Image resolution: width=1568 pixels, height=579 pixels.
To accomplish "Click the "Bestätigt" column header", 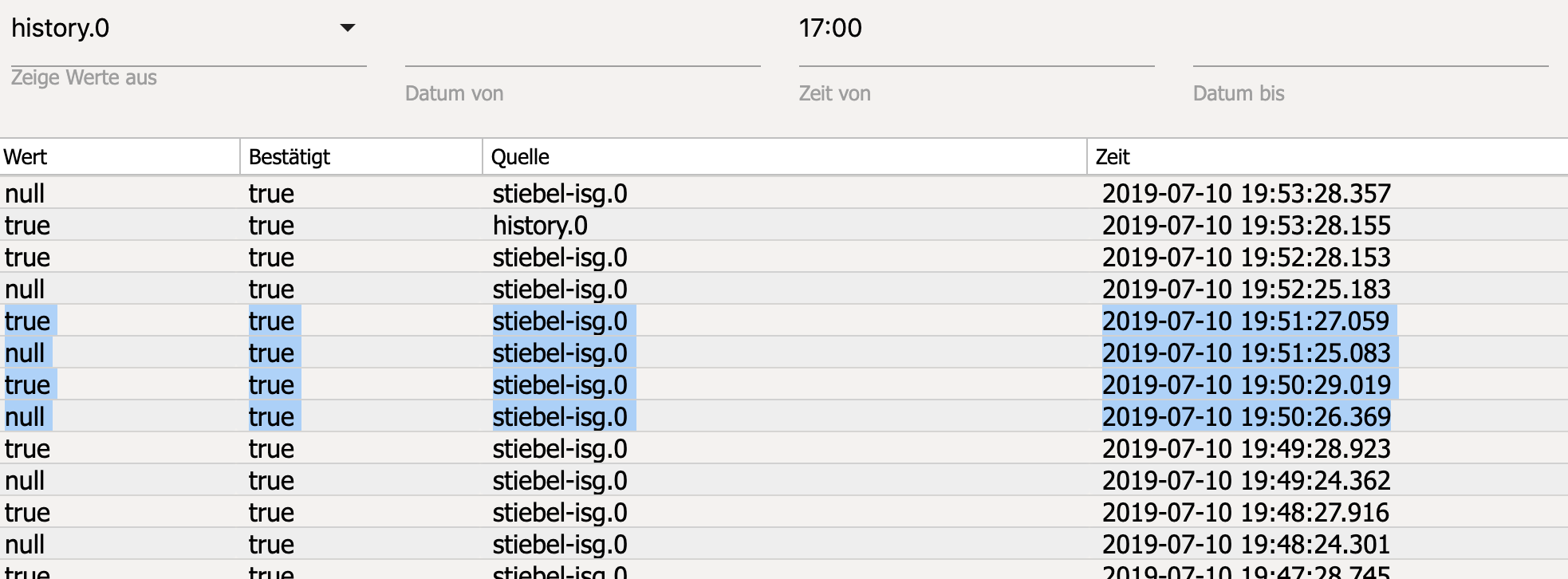I will pyautogui.click(x=290, y=157).
